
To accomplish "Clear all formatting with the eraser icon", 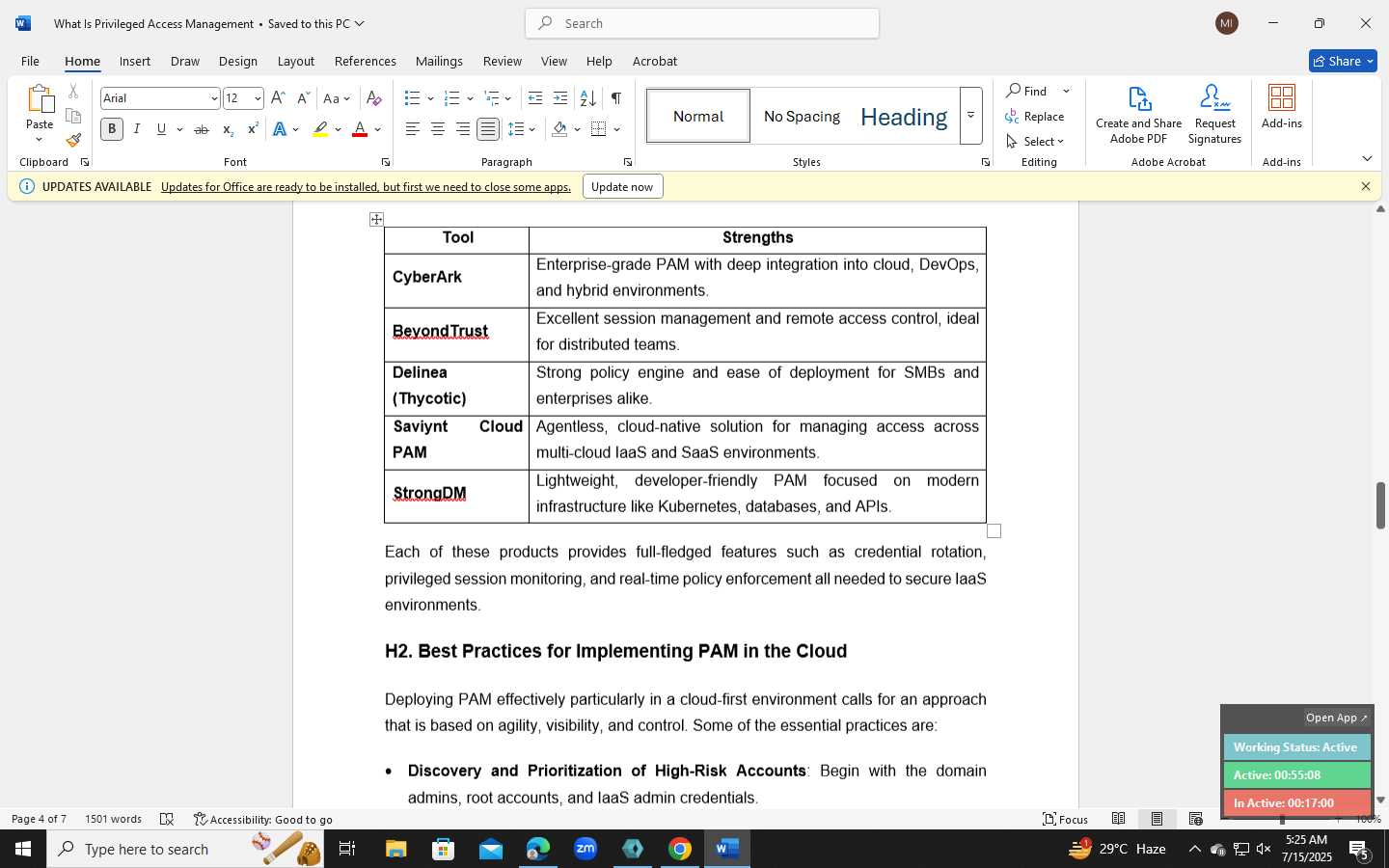I will [x=374, y=98].
